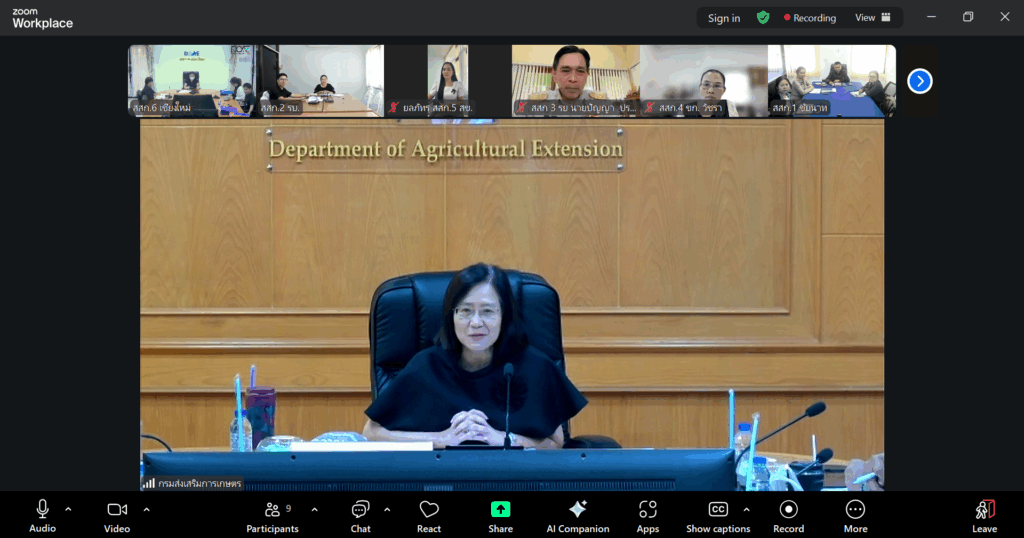Expand the participants options arrow
This screenshot has height=538, width=1024.
[314, 509]
